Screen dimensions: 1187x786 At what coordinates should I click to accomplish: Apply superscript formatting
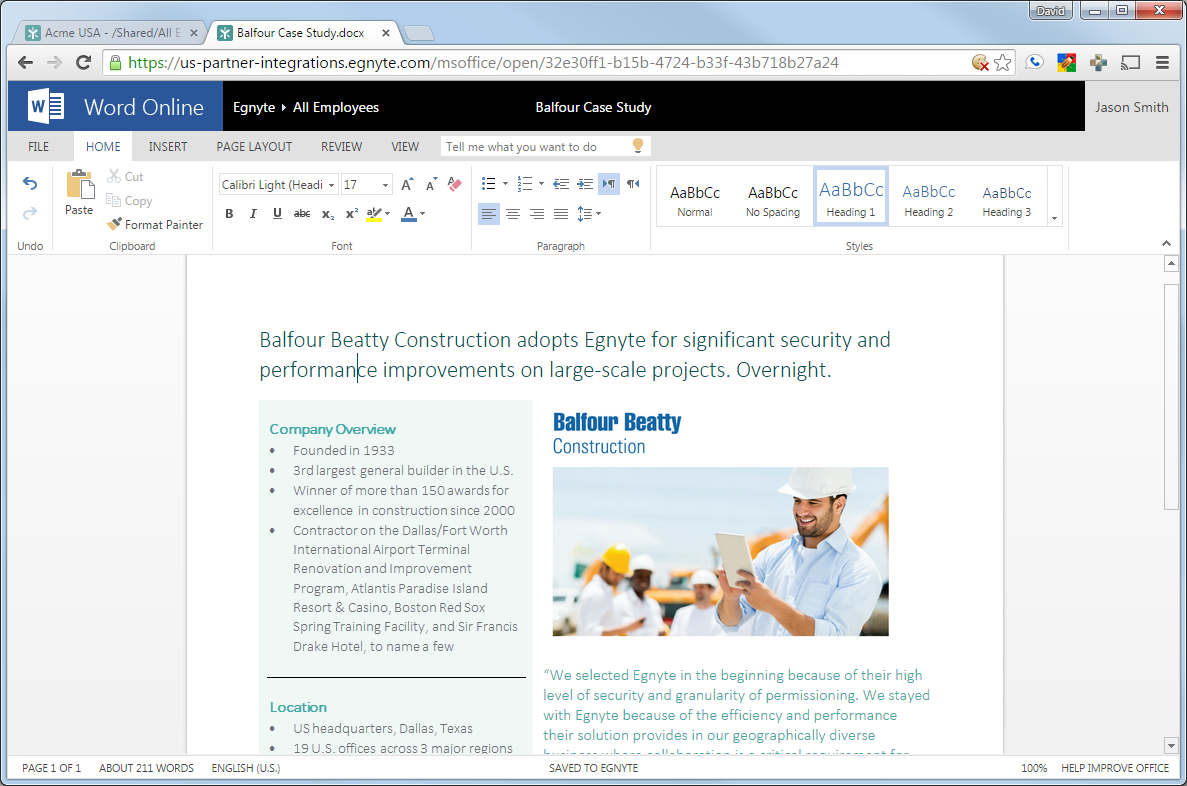tap(351, 214)
